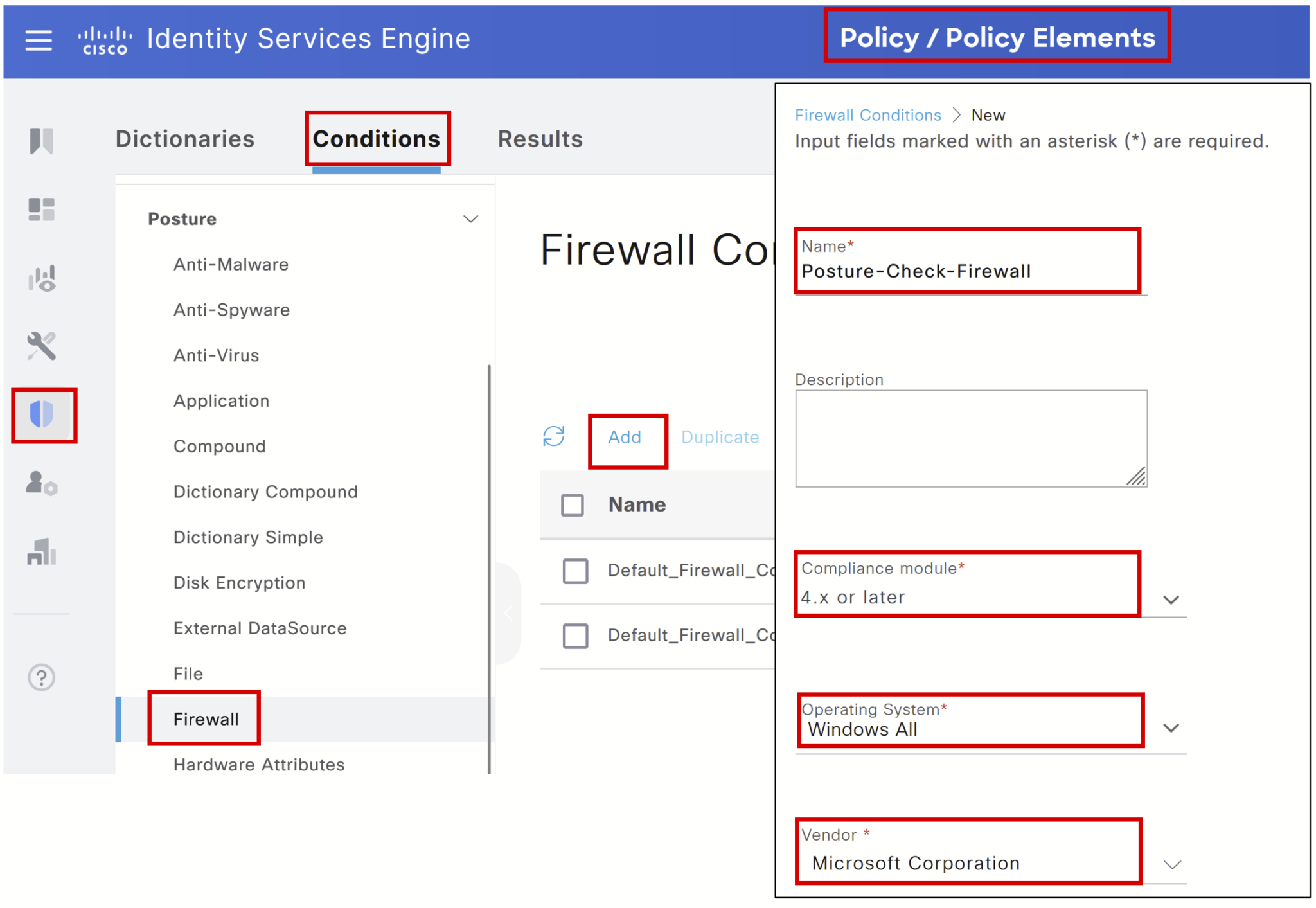1316x908 pixels.
Task: Click the Bookmarks icon in the sidebar
Action: pyautogui.click(x=41, y=140)
